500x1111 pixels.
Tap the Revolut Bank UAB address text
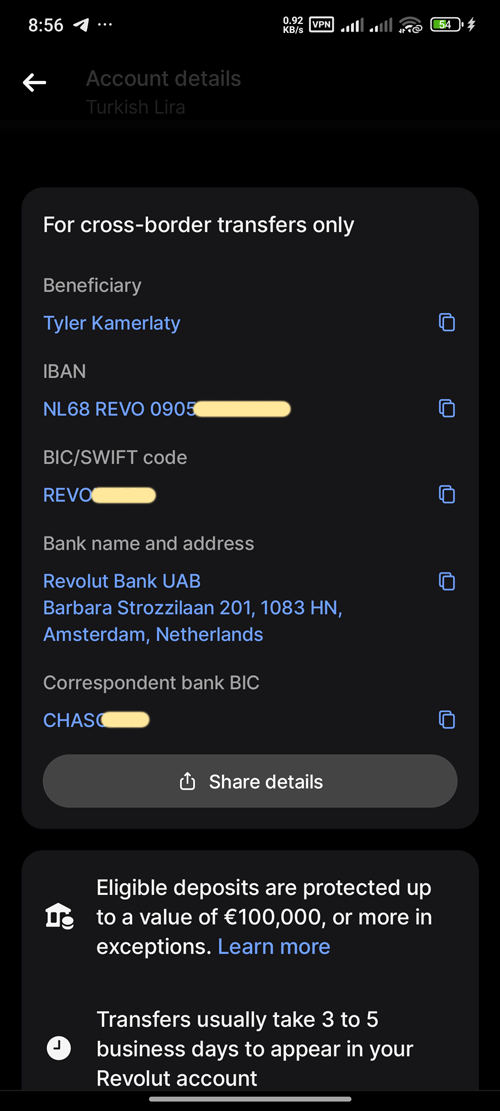click(x=193, y=608)
